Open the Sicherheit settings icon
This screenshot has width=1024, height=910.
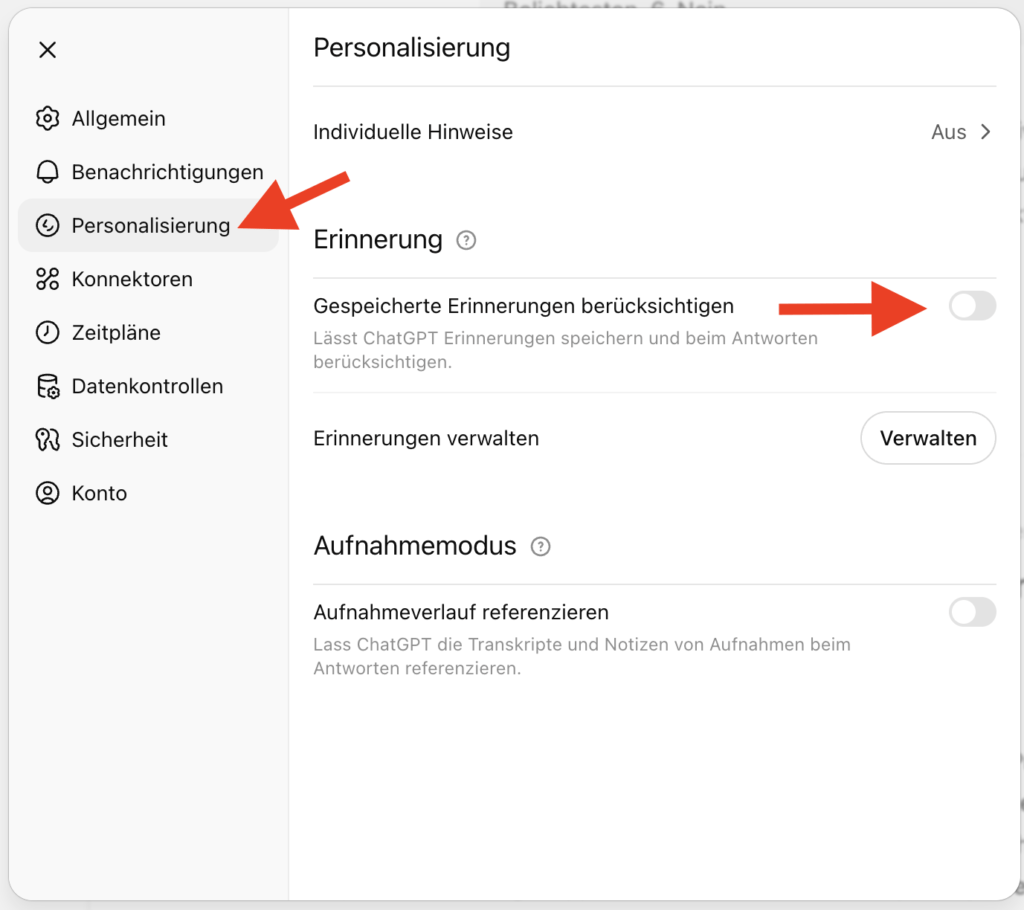[x=47, y=439]
